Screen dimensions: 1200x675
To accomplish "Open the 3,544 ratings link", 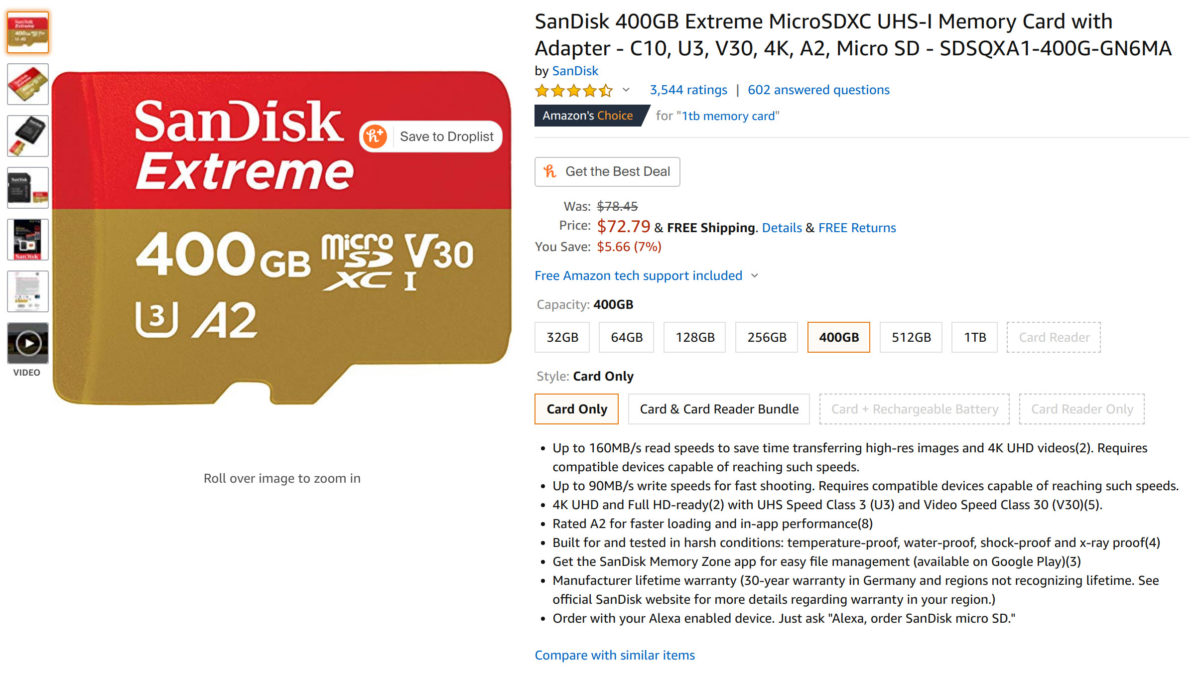I will click(688, 90).
